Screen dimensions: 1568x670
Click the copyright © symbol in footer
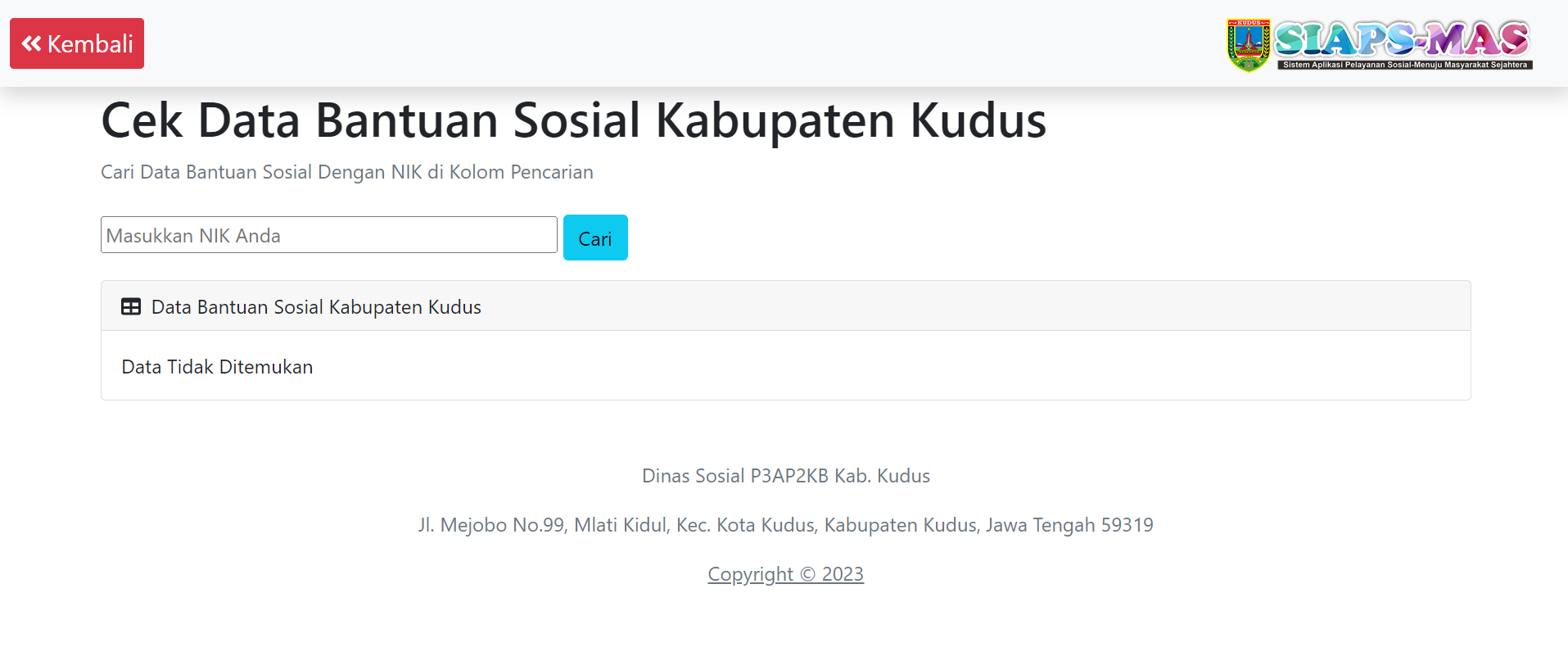pyautogui.click(x=807, y=574)
